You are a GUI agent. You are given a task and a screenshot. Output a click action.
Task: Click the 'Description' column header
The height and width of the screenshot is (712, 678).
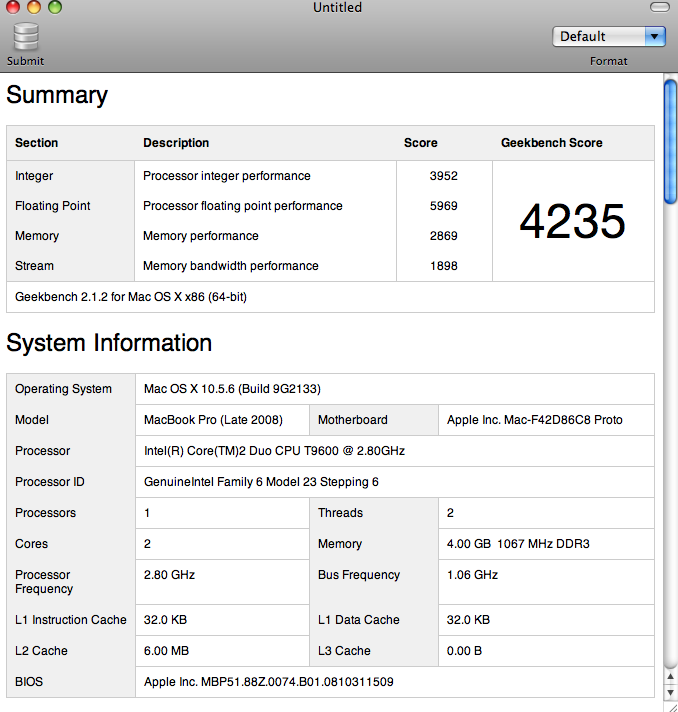(x=176, y=143)
